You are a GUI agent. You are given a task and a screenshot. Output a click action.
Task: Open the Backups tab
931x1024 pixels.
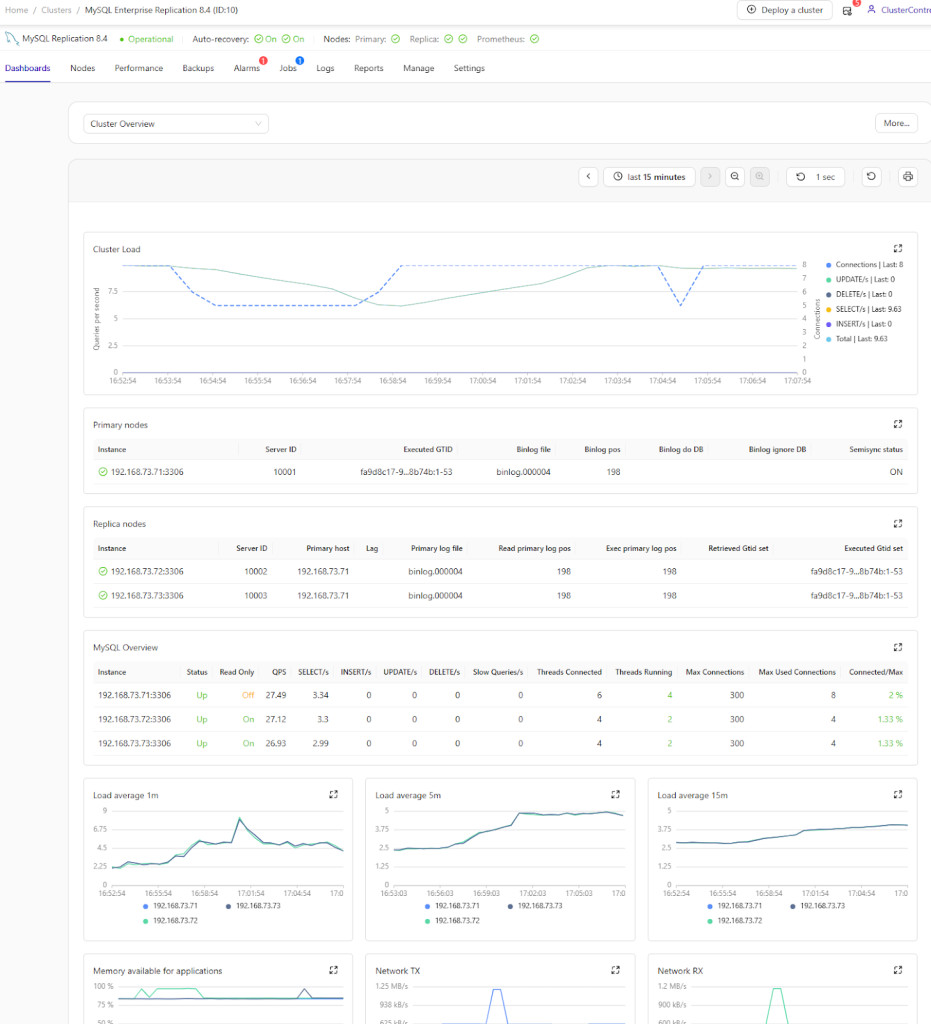[198, 69]
